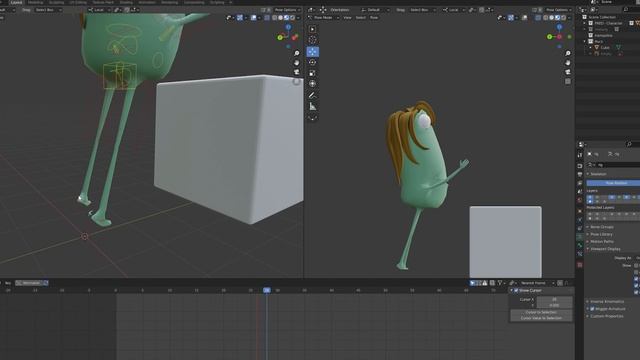640x360 pixels.
Task: Toggle the first armature layer button
Action: tap(590, 197)
